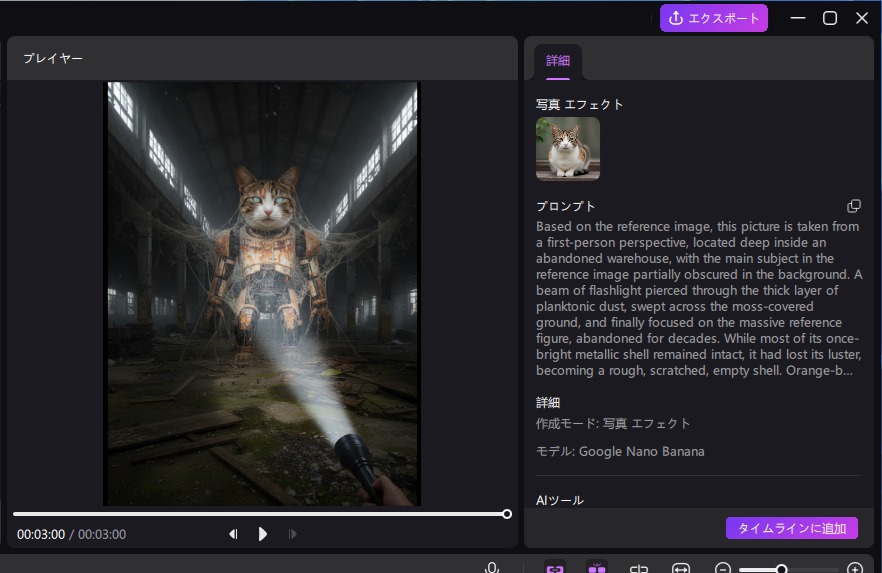Adjust the timeline zoom slider handle
The image size is (882, 573).
(782, 568)
